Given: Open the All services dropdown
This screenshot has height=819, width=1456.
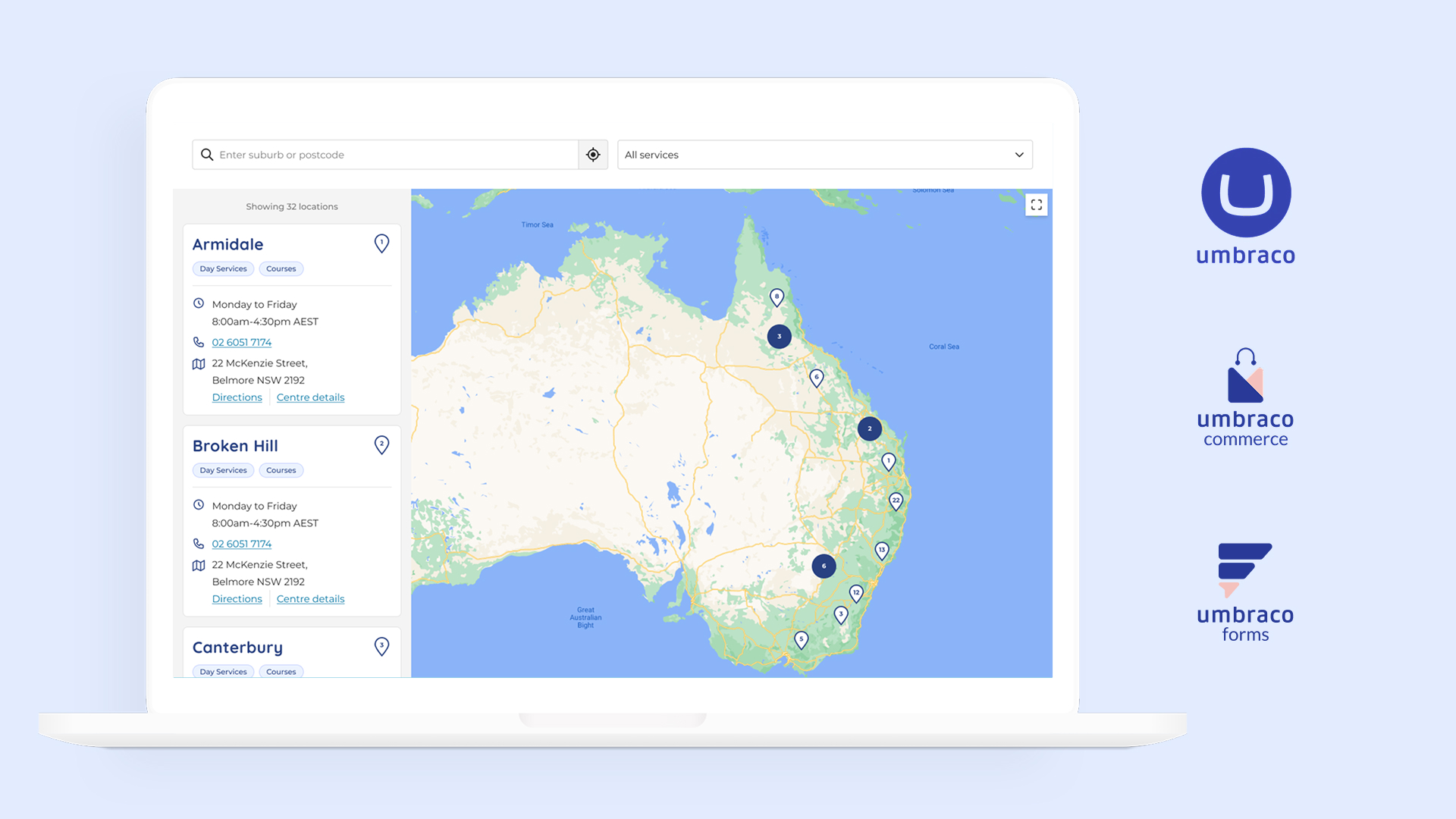Looking at the screenshot, I should click(825, 155).
